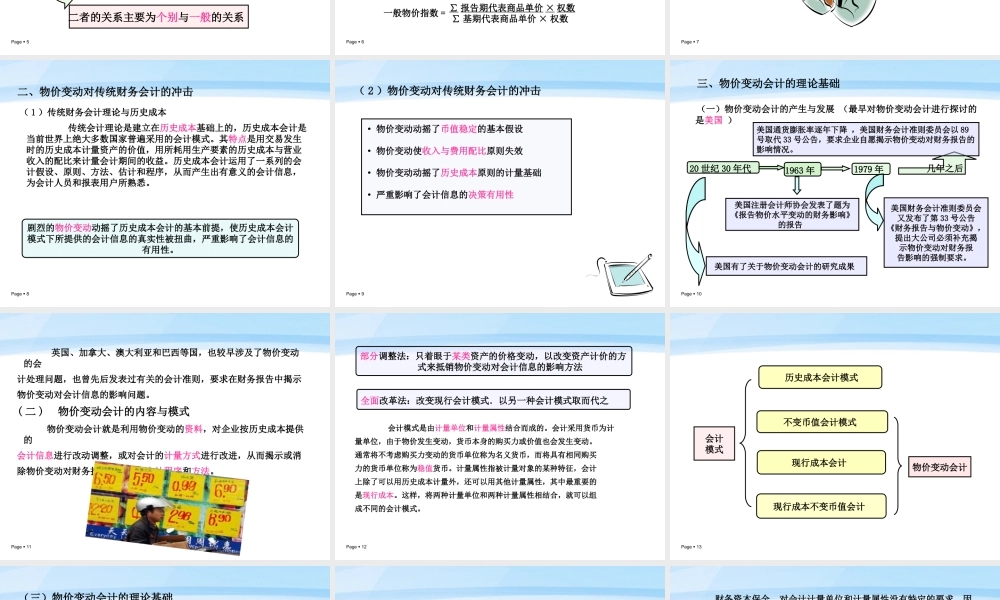Expand the 美国有了关于物价变动会计的研究成果 box

(785, 265)
